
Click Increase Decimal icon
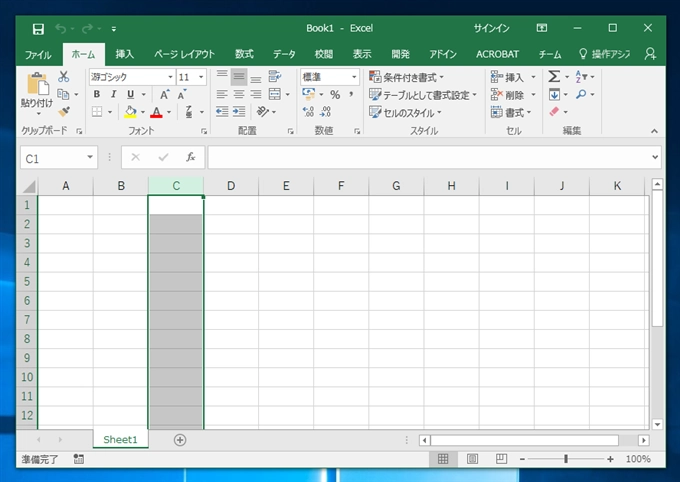[308, 112]
